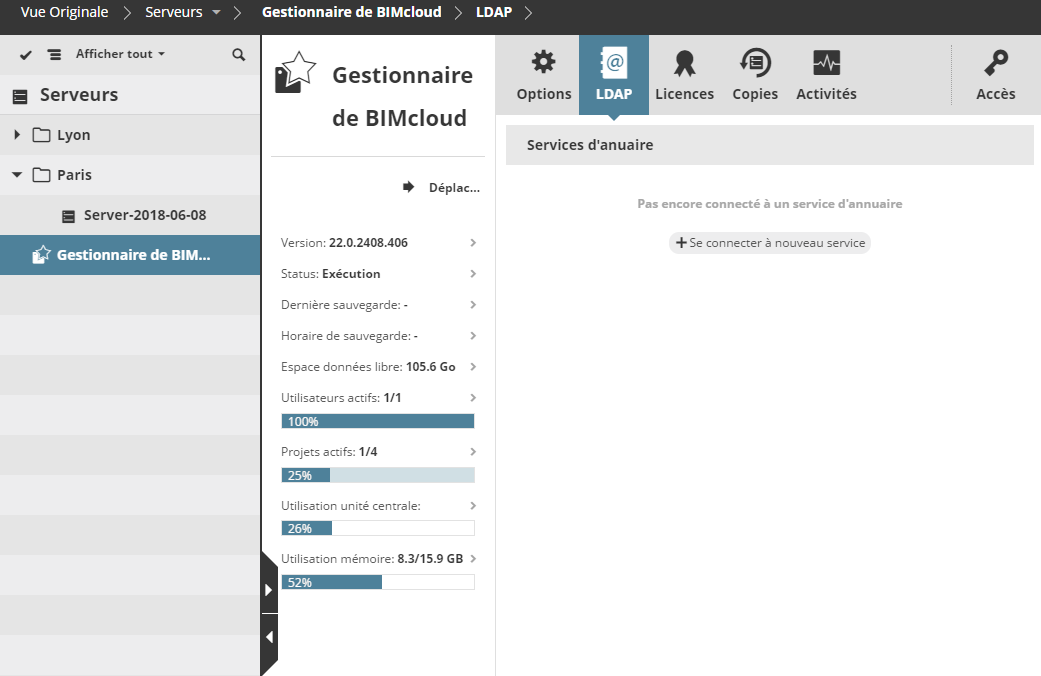Expand Utilisation unité centrale row chevron
The image size is (1041, 676).
click(x=473, y=505)
